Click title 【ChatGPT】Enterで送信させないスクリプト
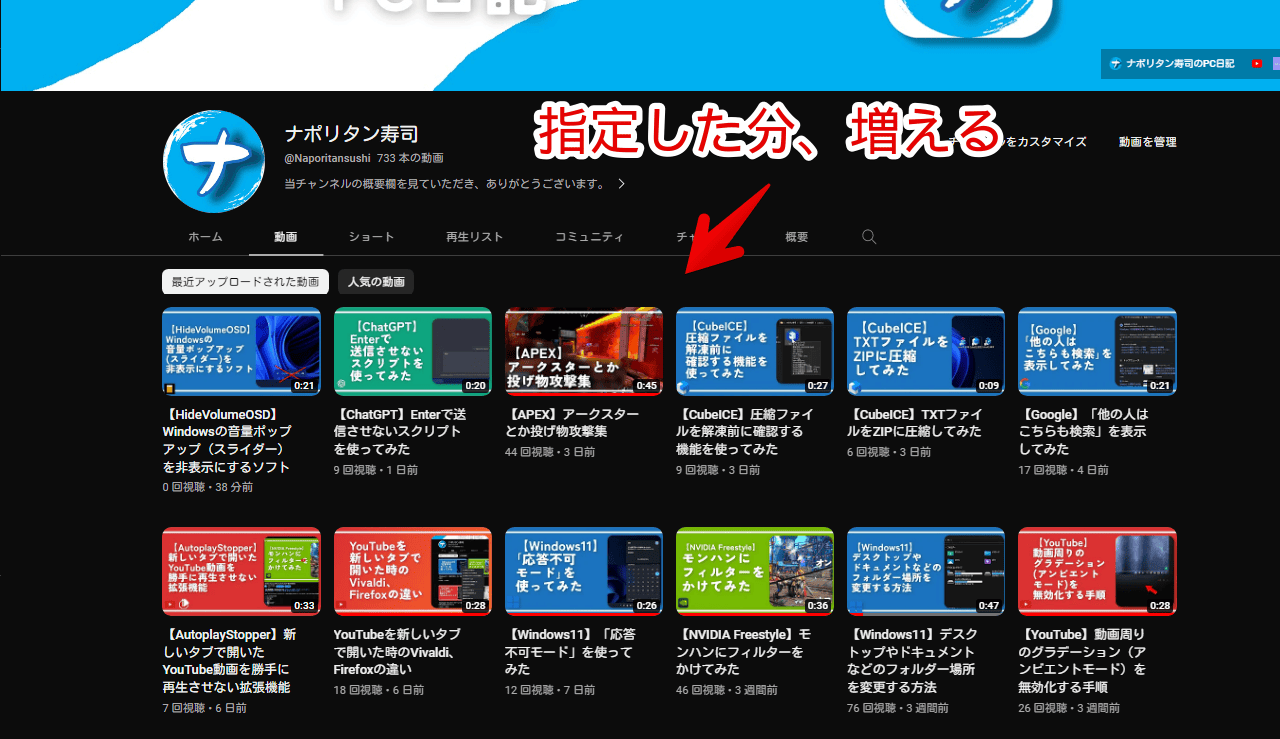The image size is (1280, 739). pyautogui.click(x=400, y=431)
